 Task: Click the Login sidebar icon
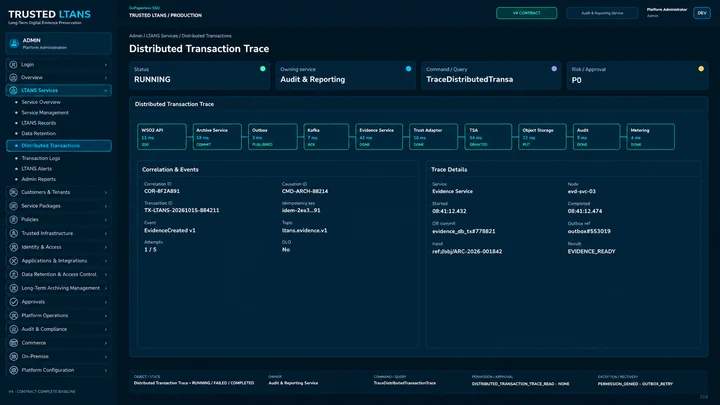(13, 65)
